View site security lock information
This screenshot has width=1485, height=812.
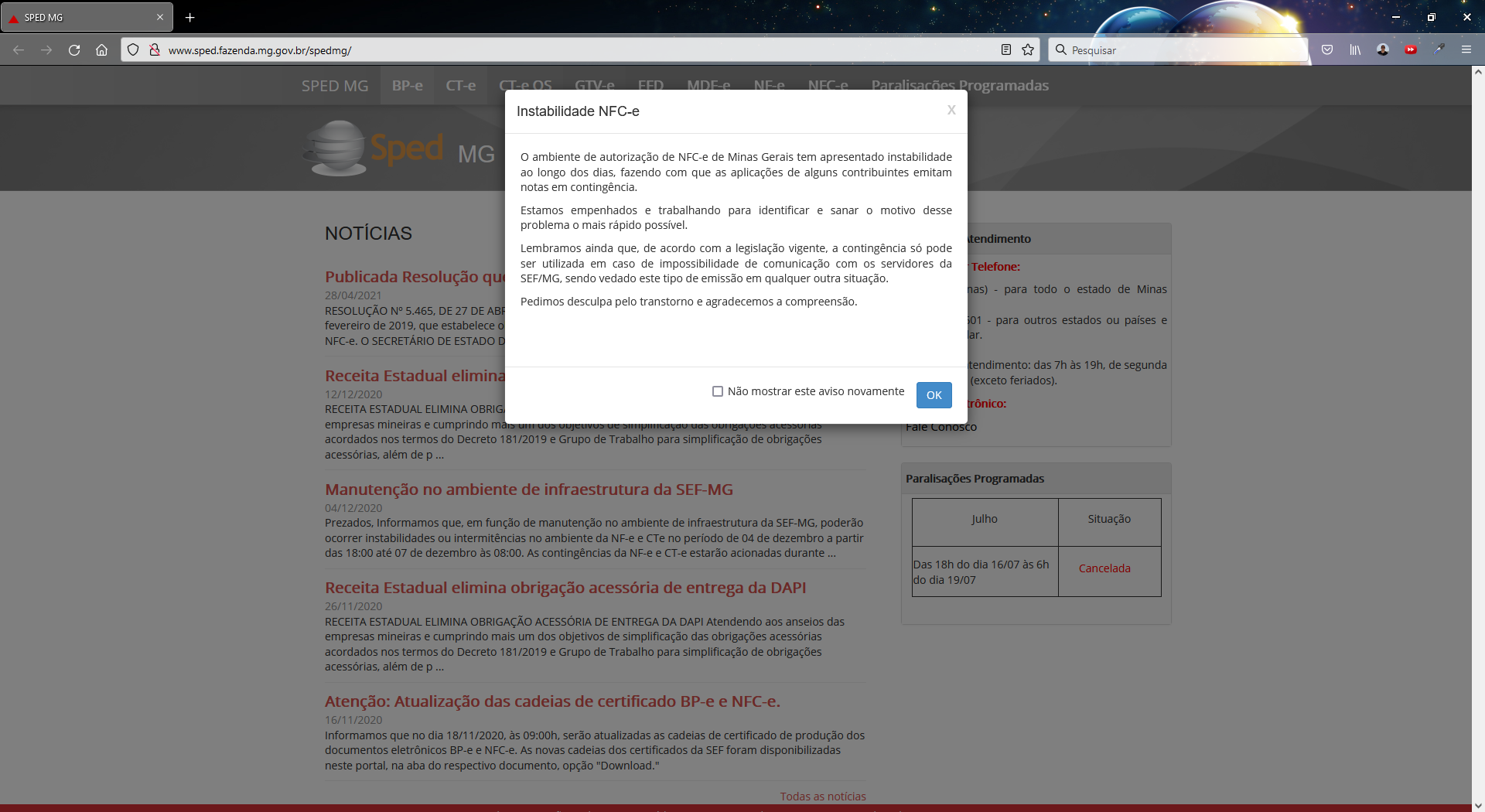[155, 50]
